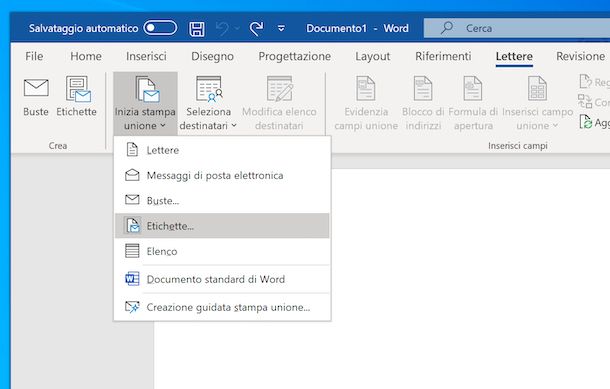Select the Layout tab
The image size is (610, 389).
[372, 56]
